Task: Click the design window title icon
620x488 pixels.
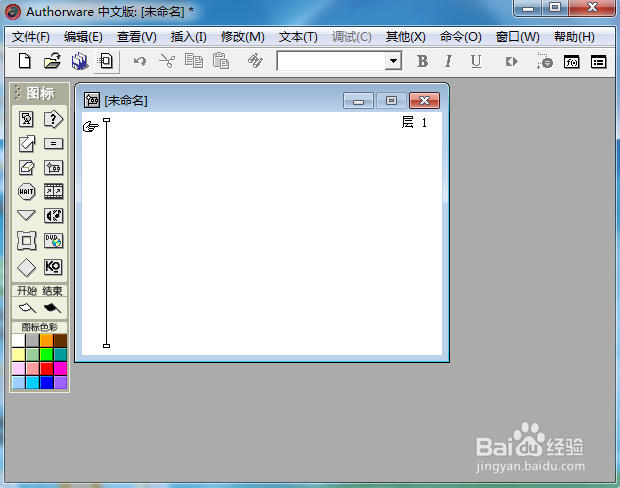Action: click(92, 100)
